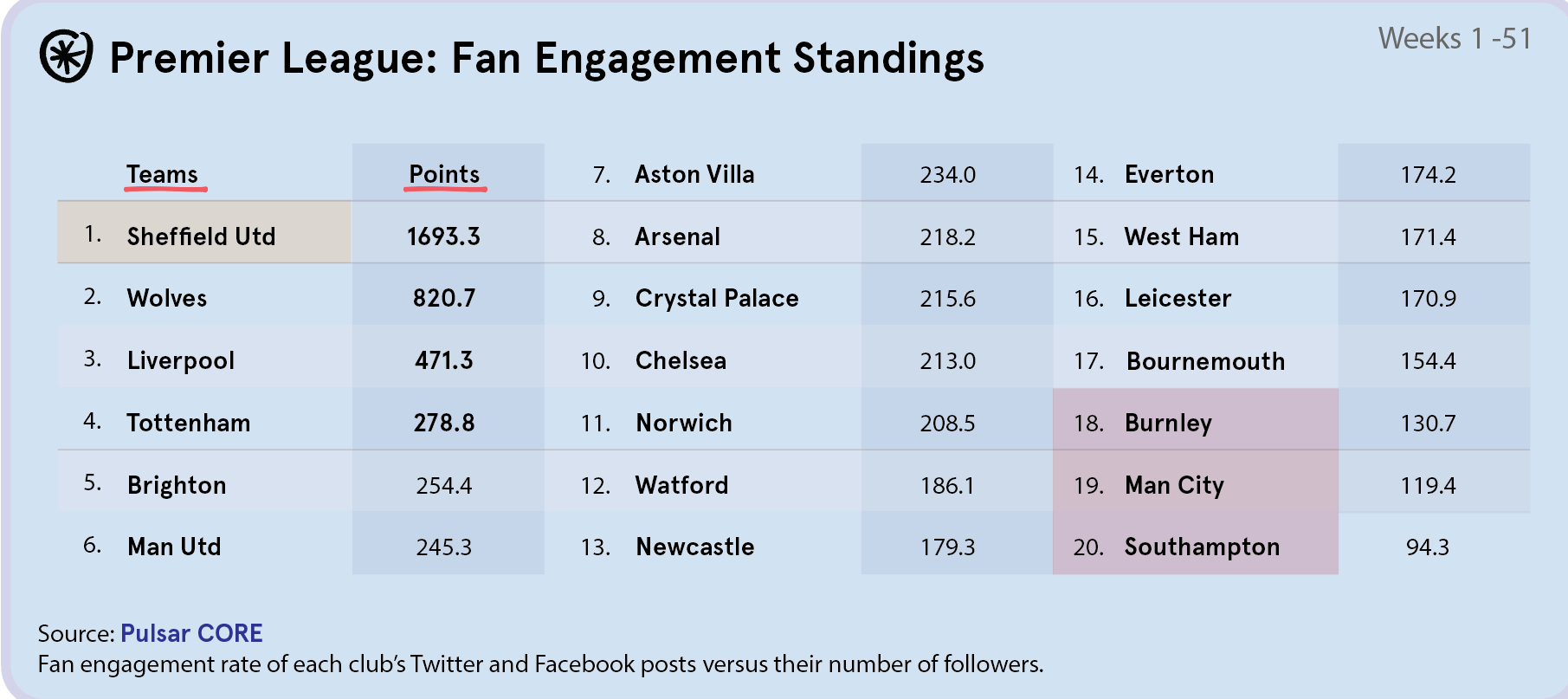The width and height of the screenshot is (1568, 699).
Task: Select the Everton entry
Action: point(1169,174)
